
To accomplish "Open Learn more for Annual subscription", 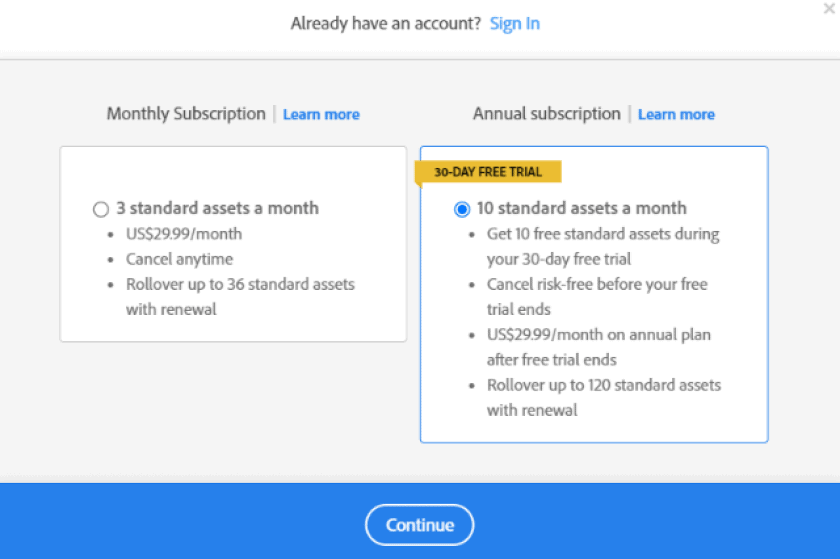I will pos(676,115).
